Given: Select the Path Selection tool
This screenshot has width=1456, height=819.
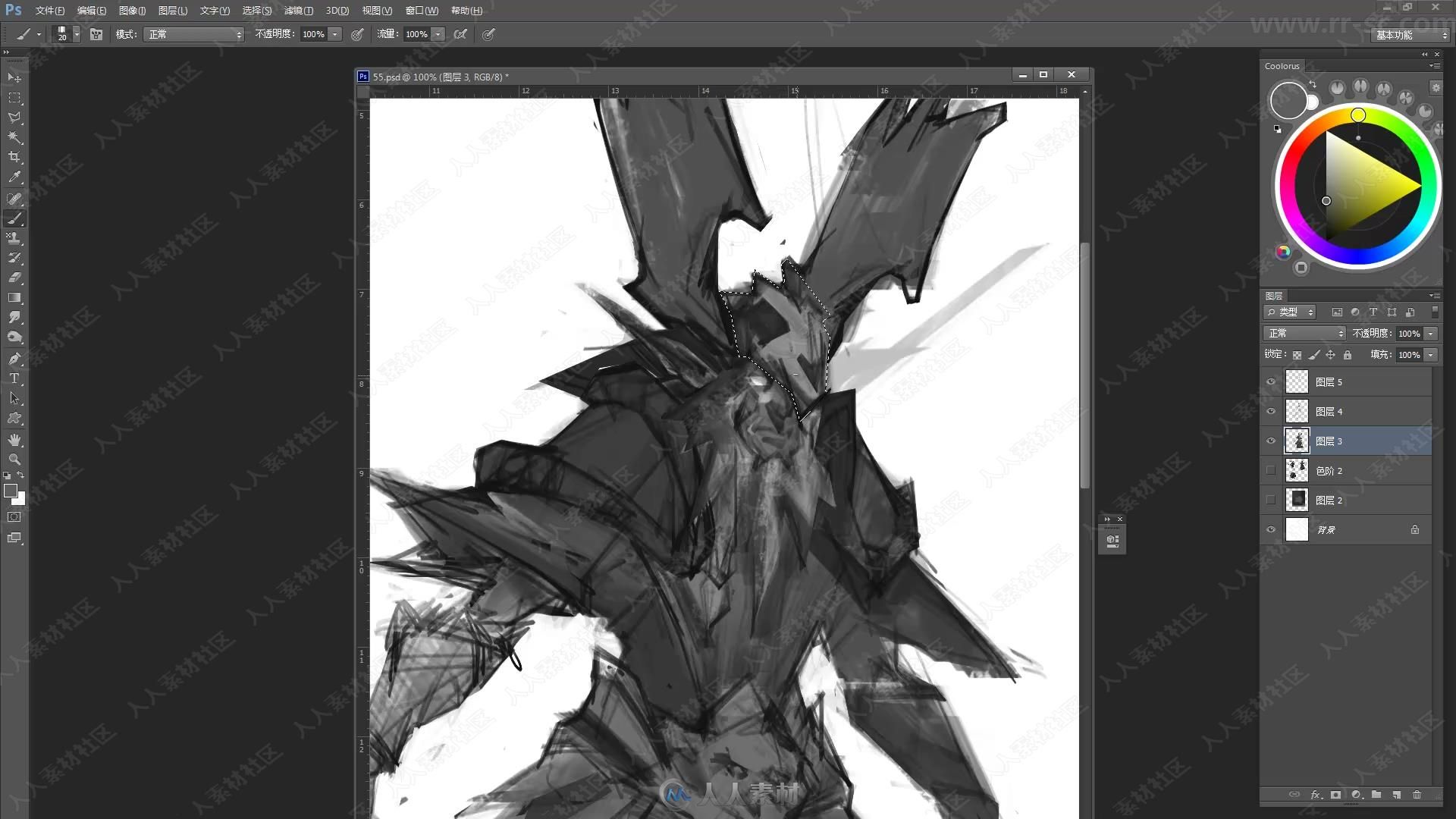Looking at the screenshot, I should point(14,398).
